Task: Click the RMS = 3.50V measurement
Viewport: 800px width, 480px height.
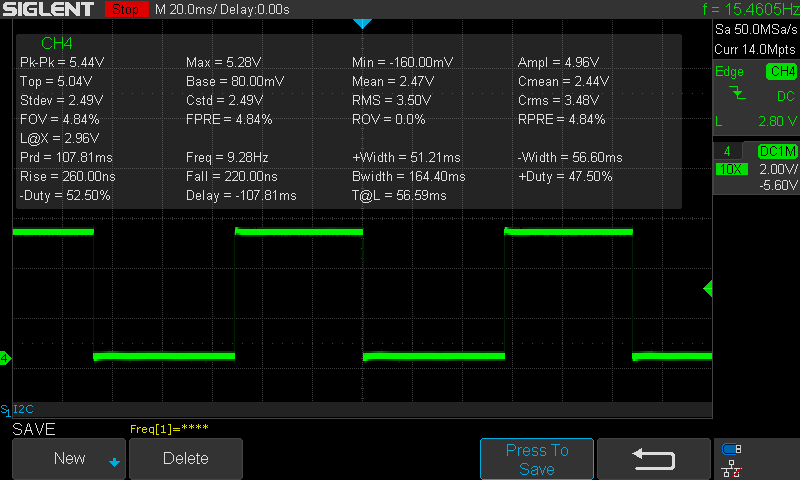Action: (x=391, y=100)
